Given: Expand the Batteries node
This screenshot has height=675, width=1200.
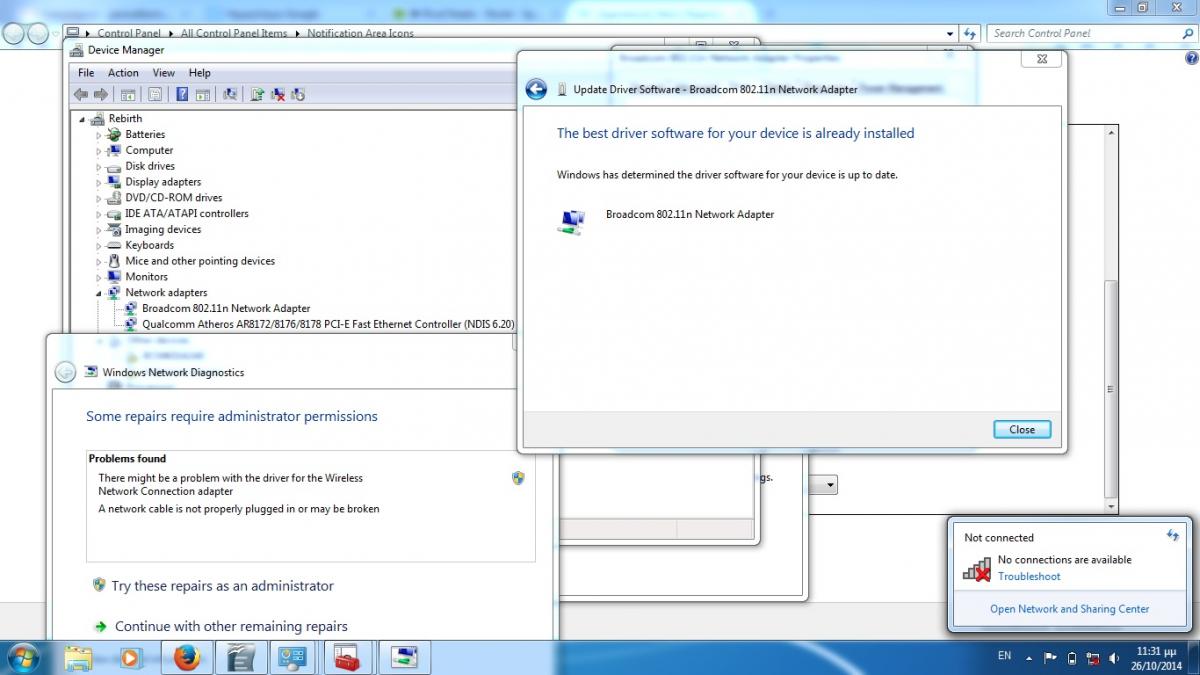Looking at the screenshot, I should pos(99,135).
